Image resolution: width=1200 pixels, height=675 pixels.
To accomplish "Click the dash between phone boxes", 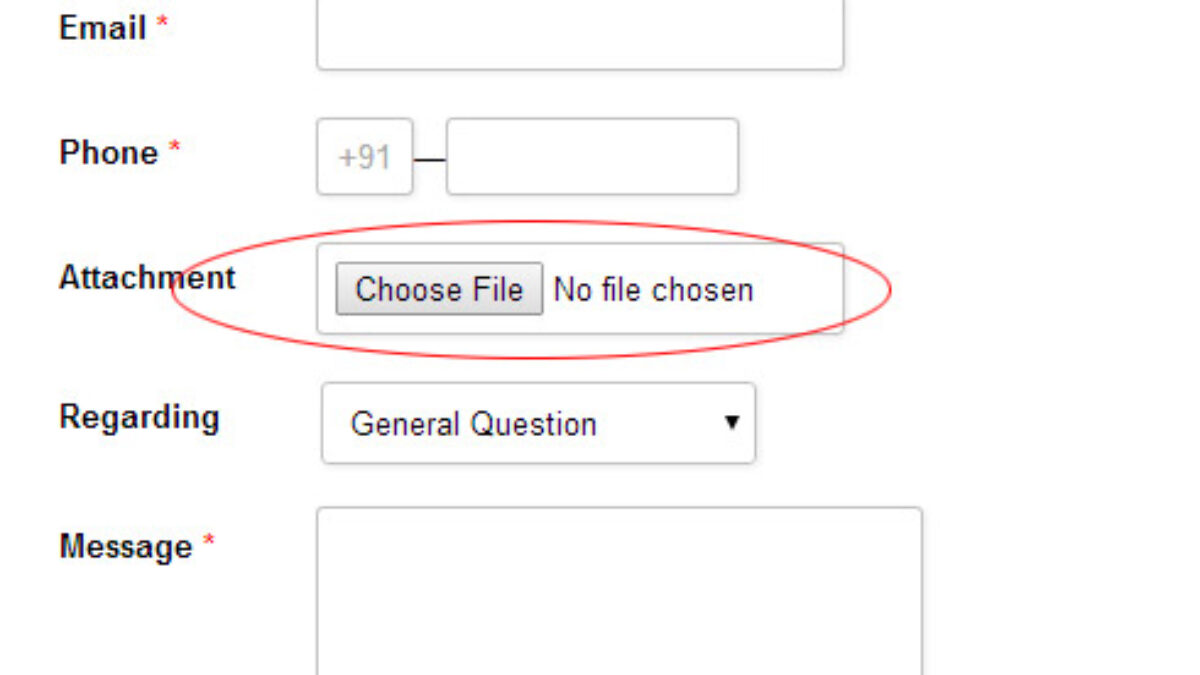I will (429, 159).
